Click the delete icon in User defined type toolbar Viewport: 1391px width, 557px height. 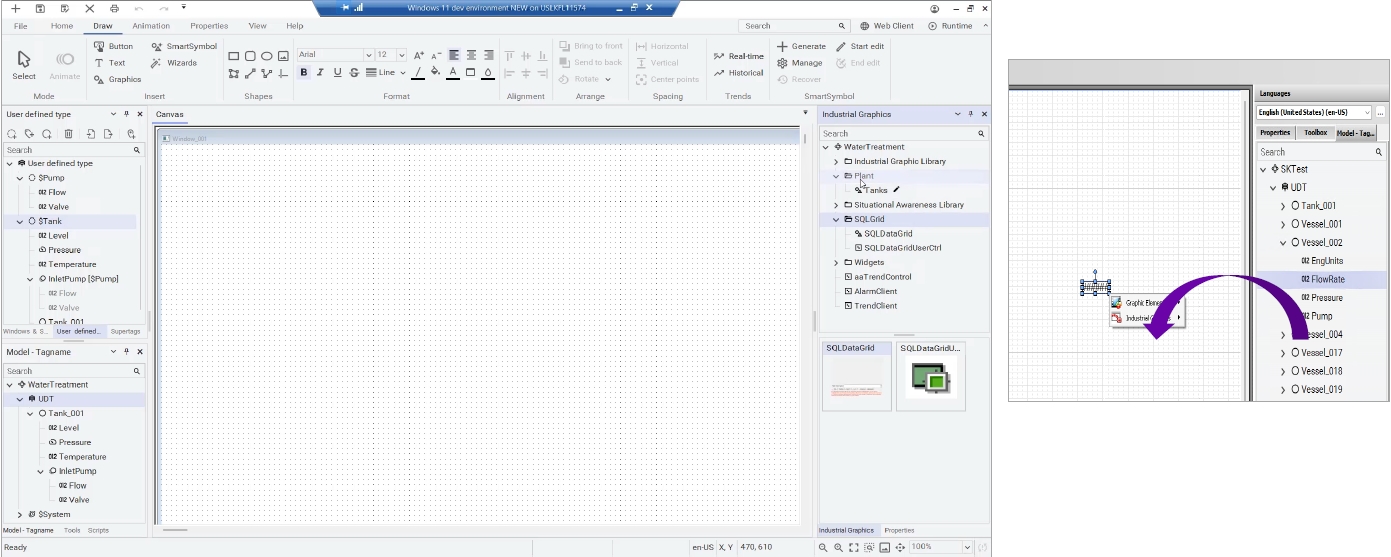pyautogui.click(x=68, y=134)
